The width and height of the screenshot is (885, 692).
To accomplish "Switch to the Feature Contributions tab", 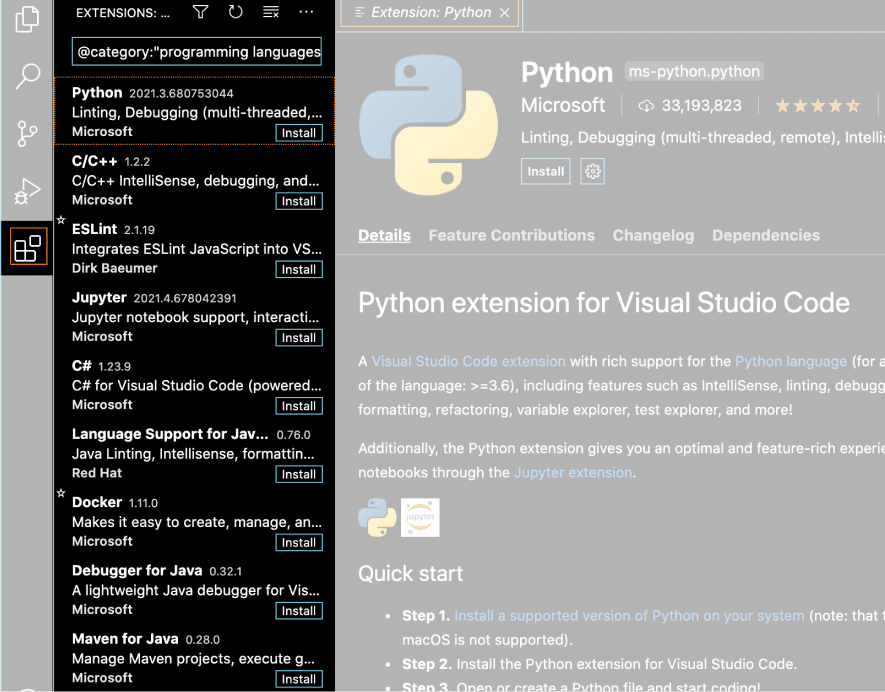I will (511, 235).
